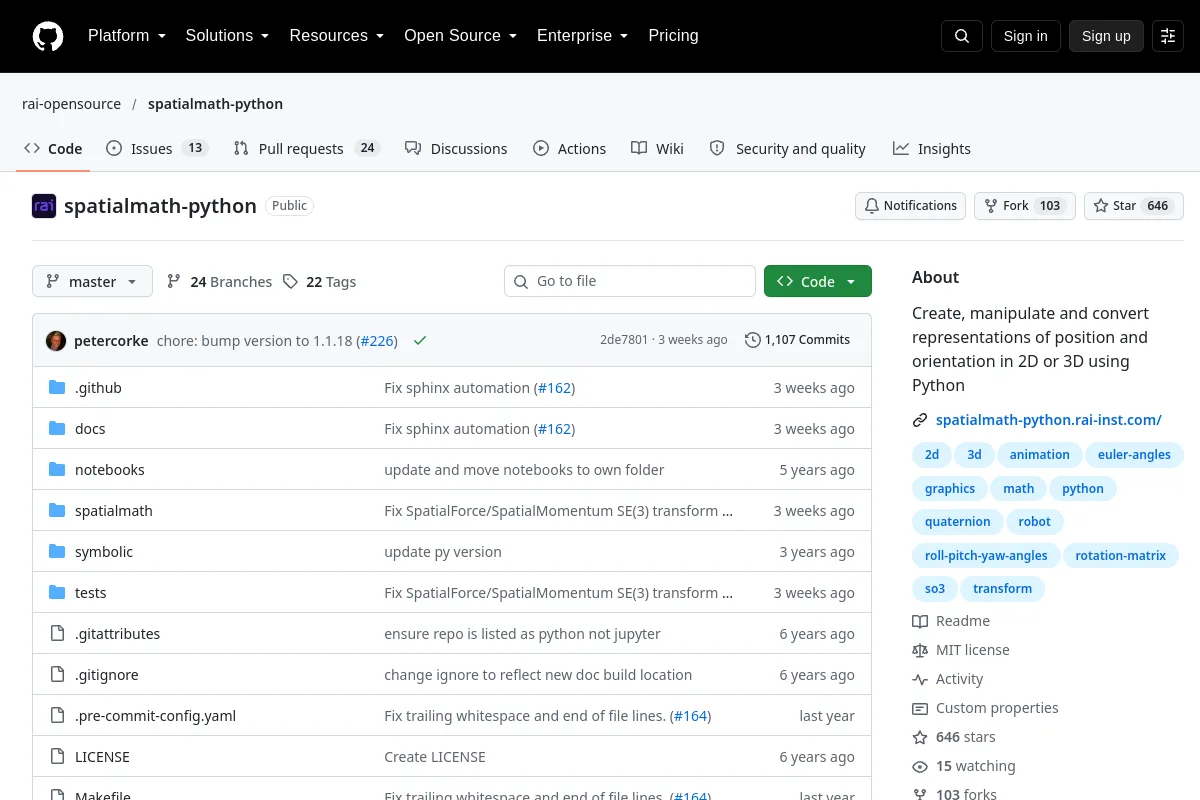View 24 Branches link
The image size is (1200, 800).
tap(219, 282)
